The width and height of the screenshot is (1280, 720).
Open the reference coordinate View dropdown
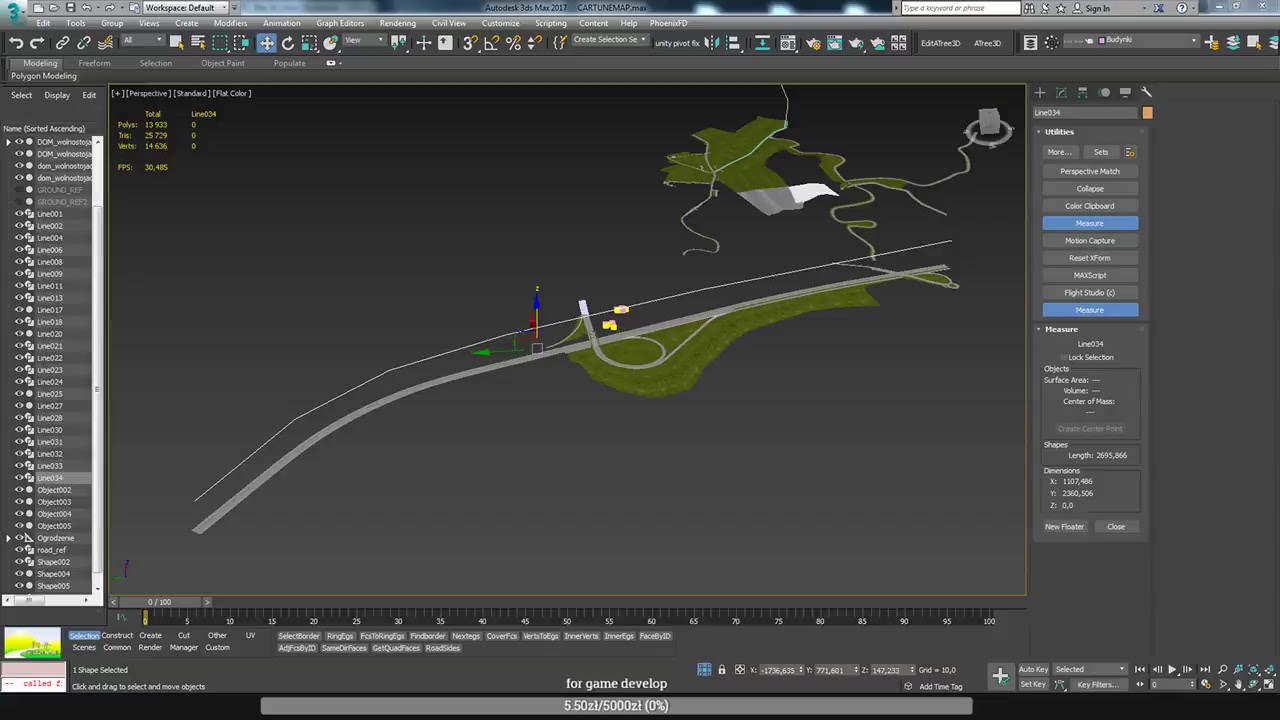(364, 41)
